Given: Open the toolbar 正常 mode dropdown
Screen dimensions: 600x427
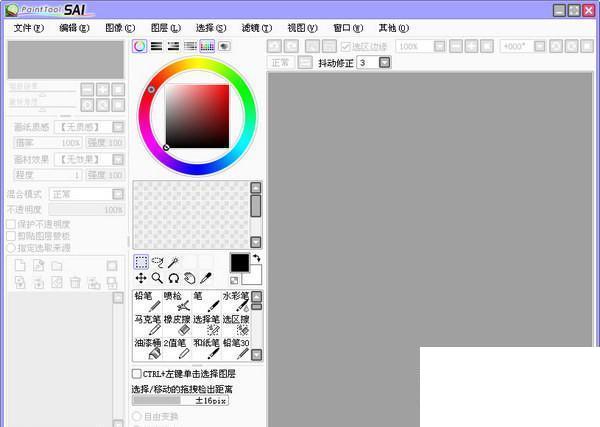Looking at the screenshot, I should pos(305,62).
